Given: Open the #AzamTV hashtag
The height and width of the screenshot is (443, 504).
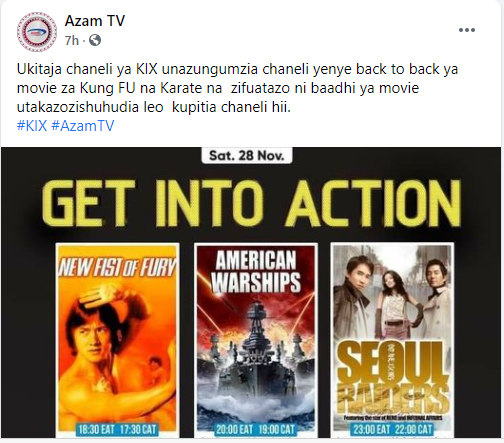Looking at the screenshot, I should tap(83, 126).
